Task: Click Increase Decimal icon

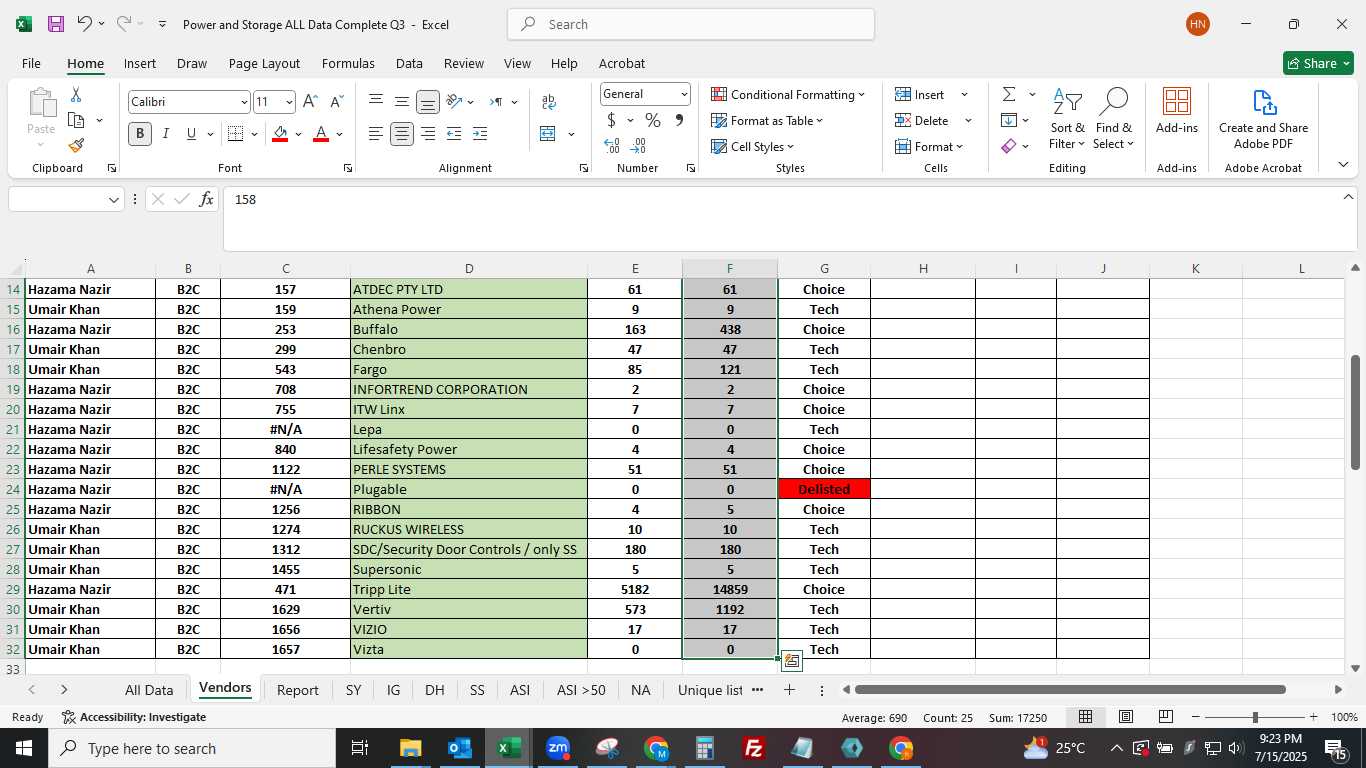Action: (x=611, y=146)
